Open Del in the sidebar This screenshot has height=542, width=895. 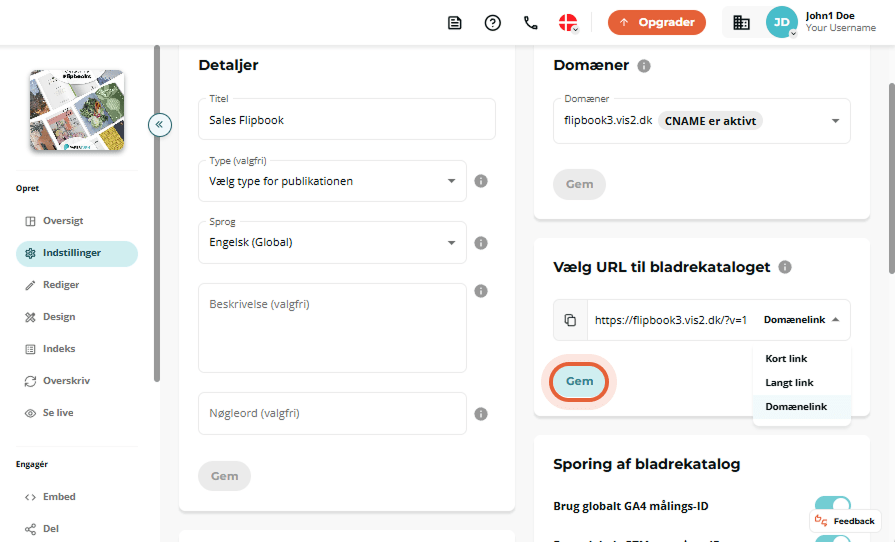tap(77, 529)
